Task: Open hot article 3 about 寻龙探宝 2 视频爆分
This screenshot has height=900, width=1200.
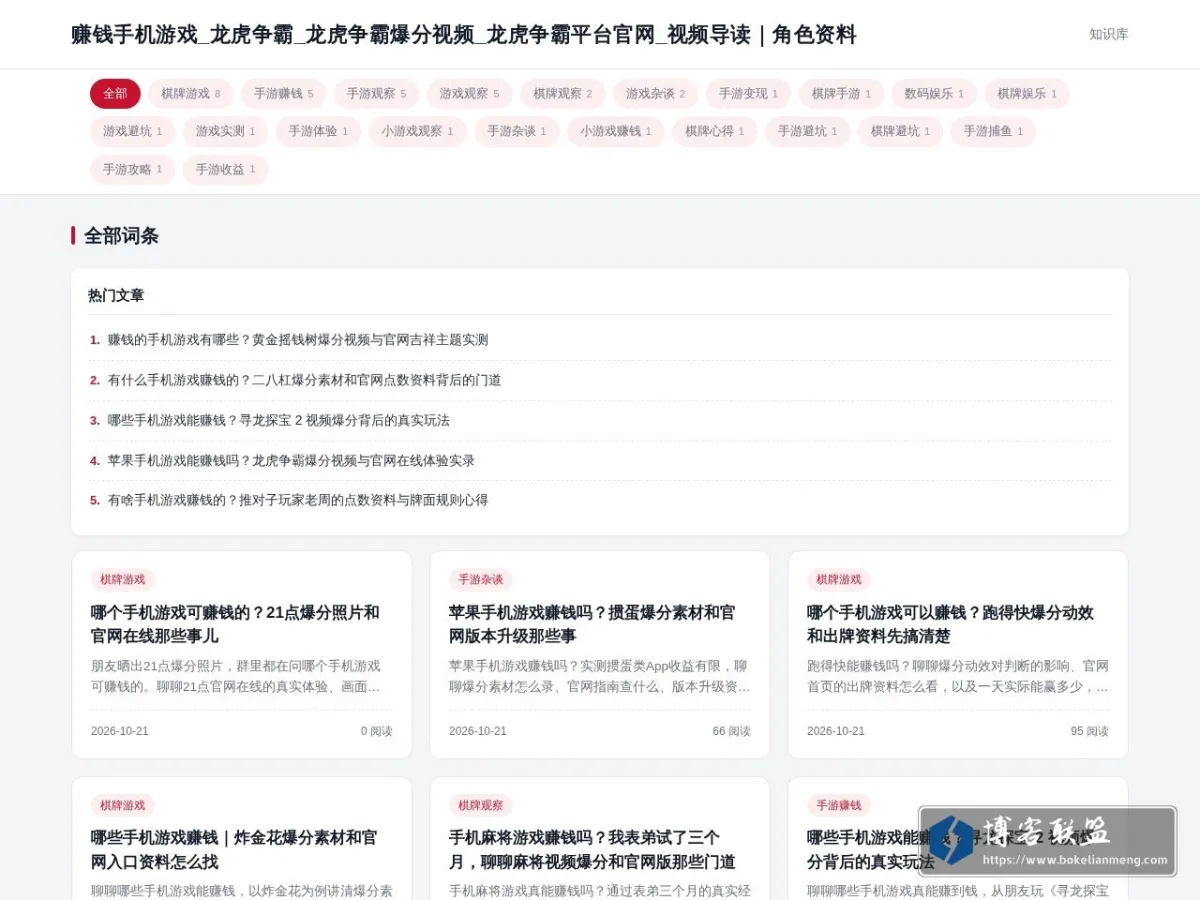Action: (x=279, y=420)
